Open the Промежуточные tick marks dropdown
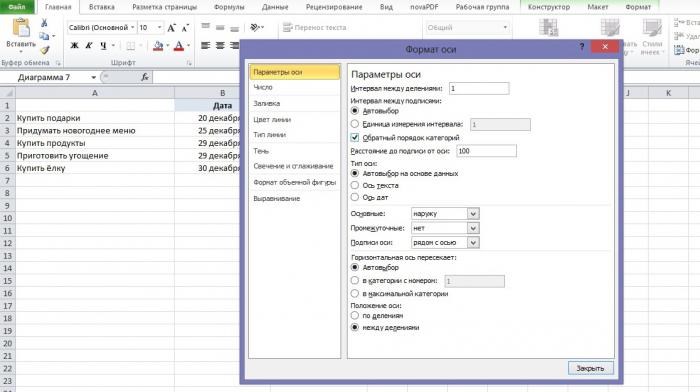This screenshot has height=392, width=700. [473, 228]
